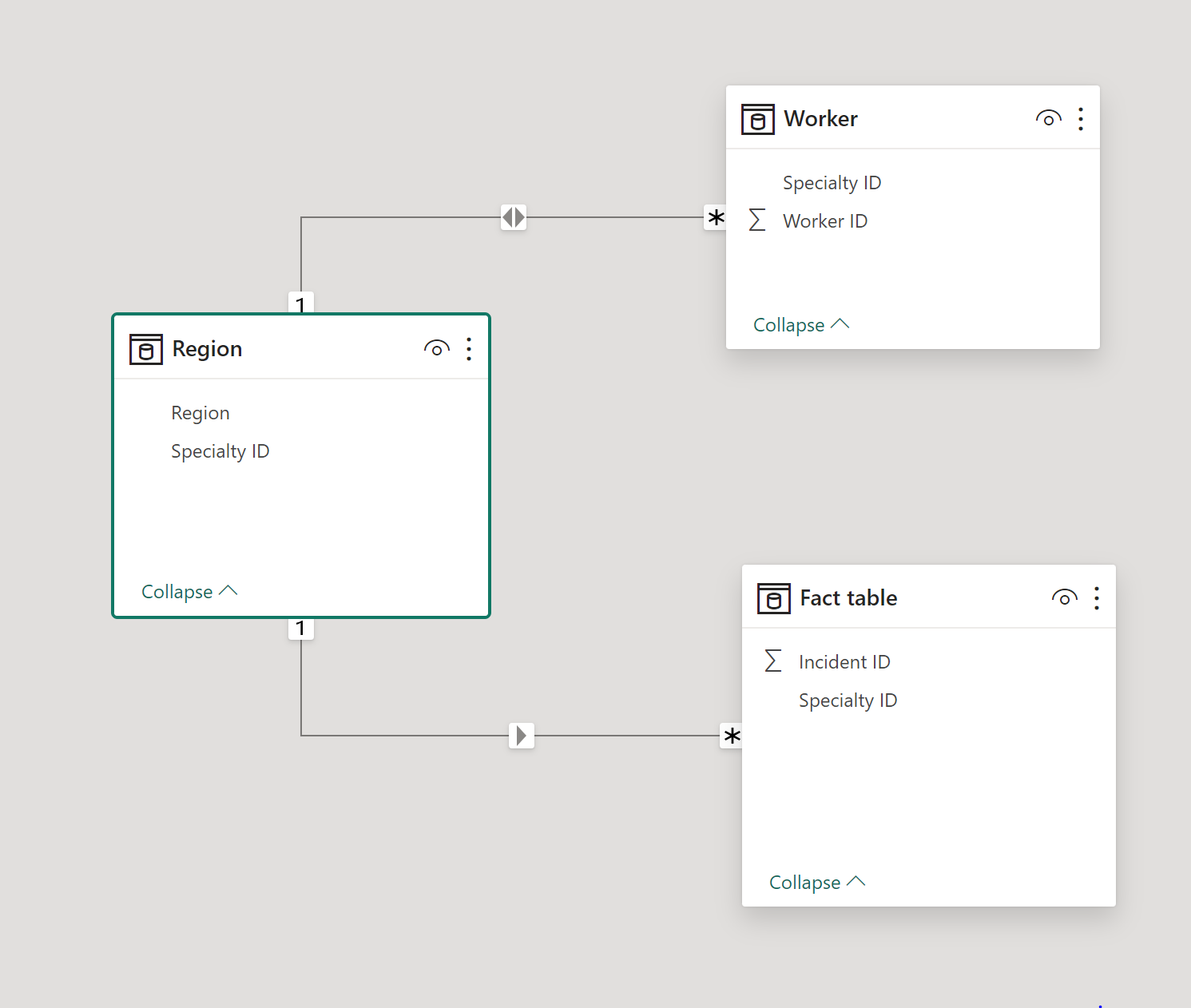Click the sigma icon beside Incident ID
Viewport: 1191px width, 1008px height.
(773, 661)
